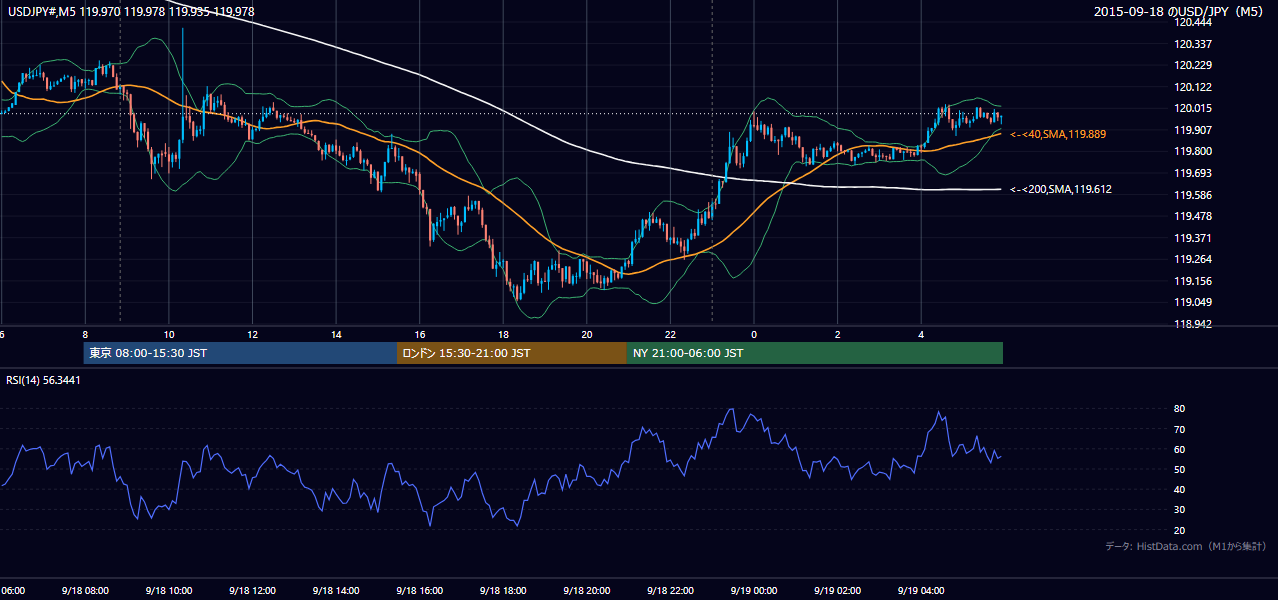Click the 9/18 16:00 bottom time label
1278x600 pixels.
tap(418, 590)
